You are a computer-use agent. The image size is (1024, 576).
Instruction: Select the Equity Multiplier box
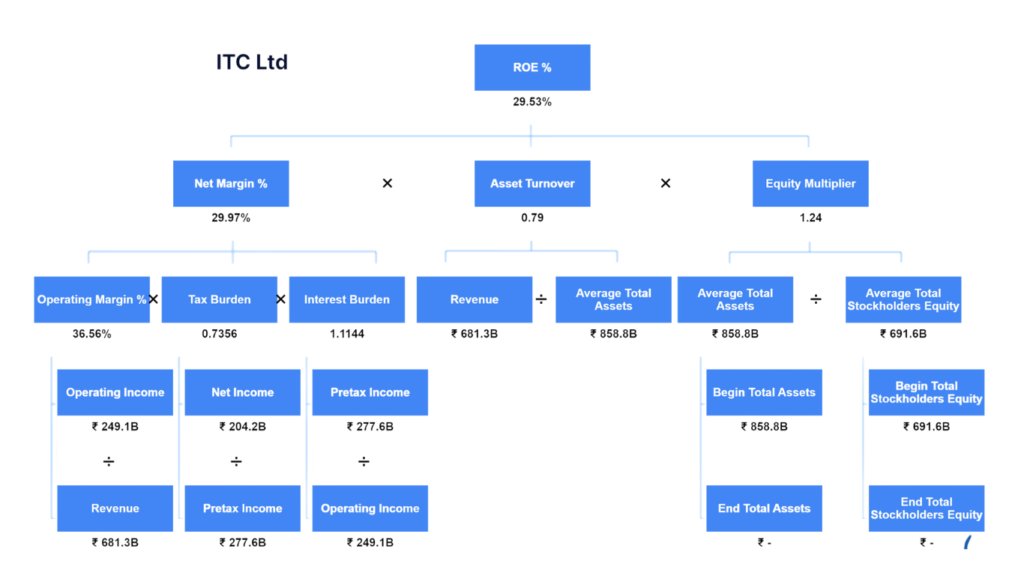(810, 184)
